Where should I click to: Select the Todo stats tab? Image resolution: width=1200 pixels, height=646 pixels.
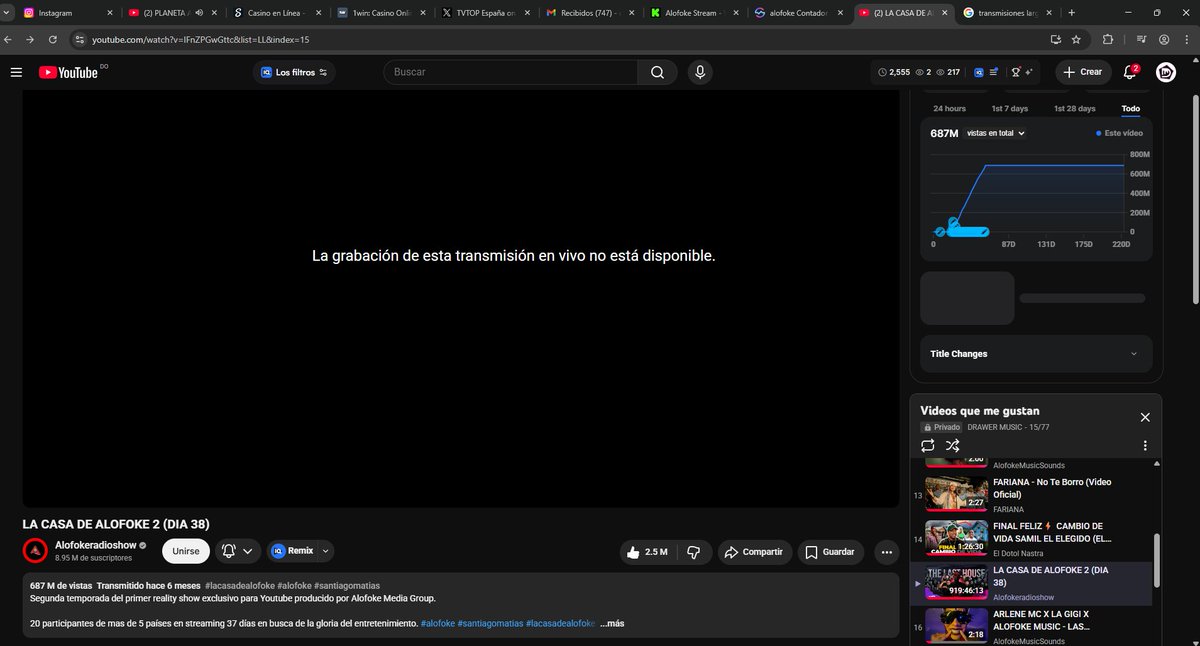(1130, 108)
